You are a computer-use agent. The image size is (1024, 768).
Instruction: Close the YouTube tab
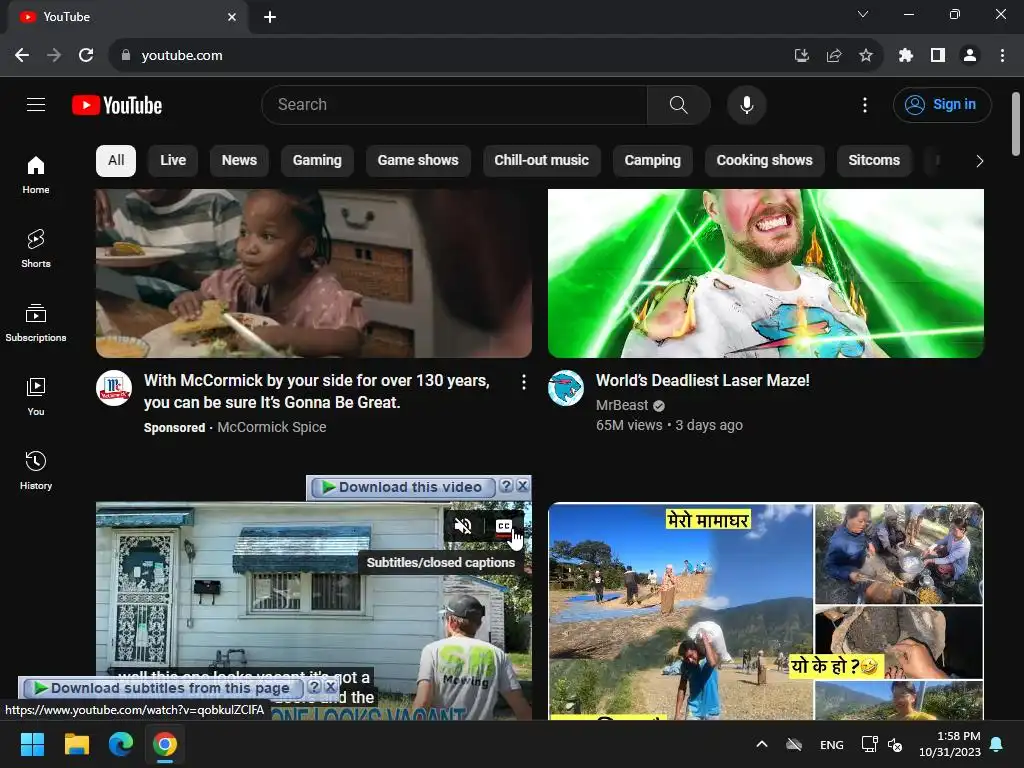232,17
